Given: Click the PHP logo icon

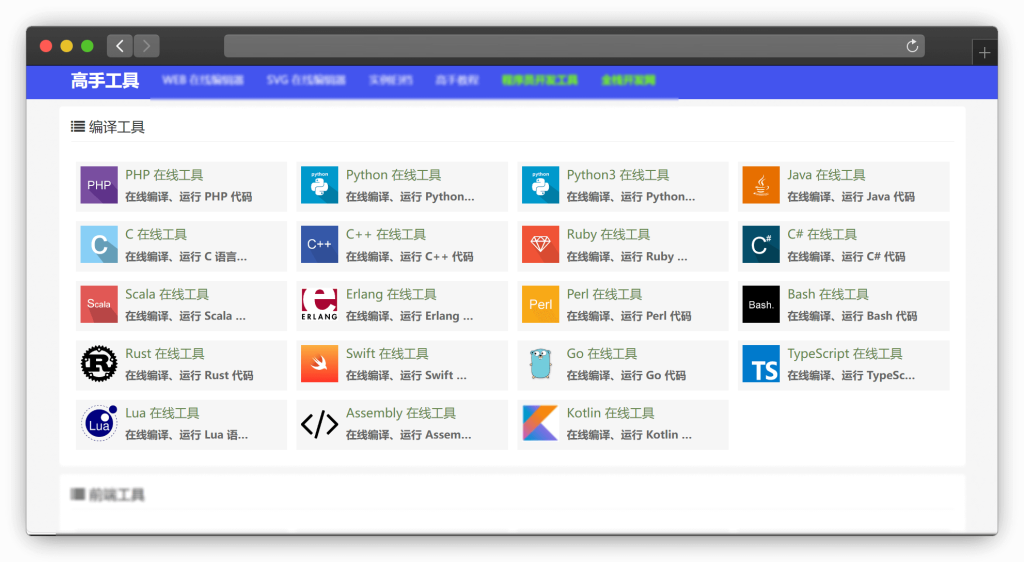Looking at the screenshot, I should (x=99, y=185).
